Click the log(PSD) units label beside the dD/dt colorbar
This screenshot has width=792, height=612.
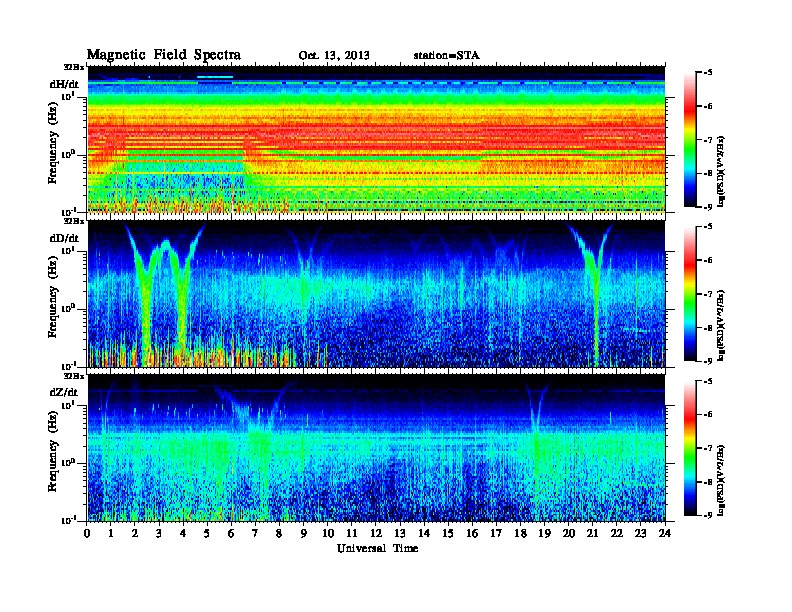(x=722, y=325)
